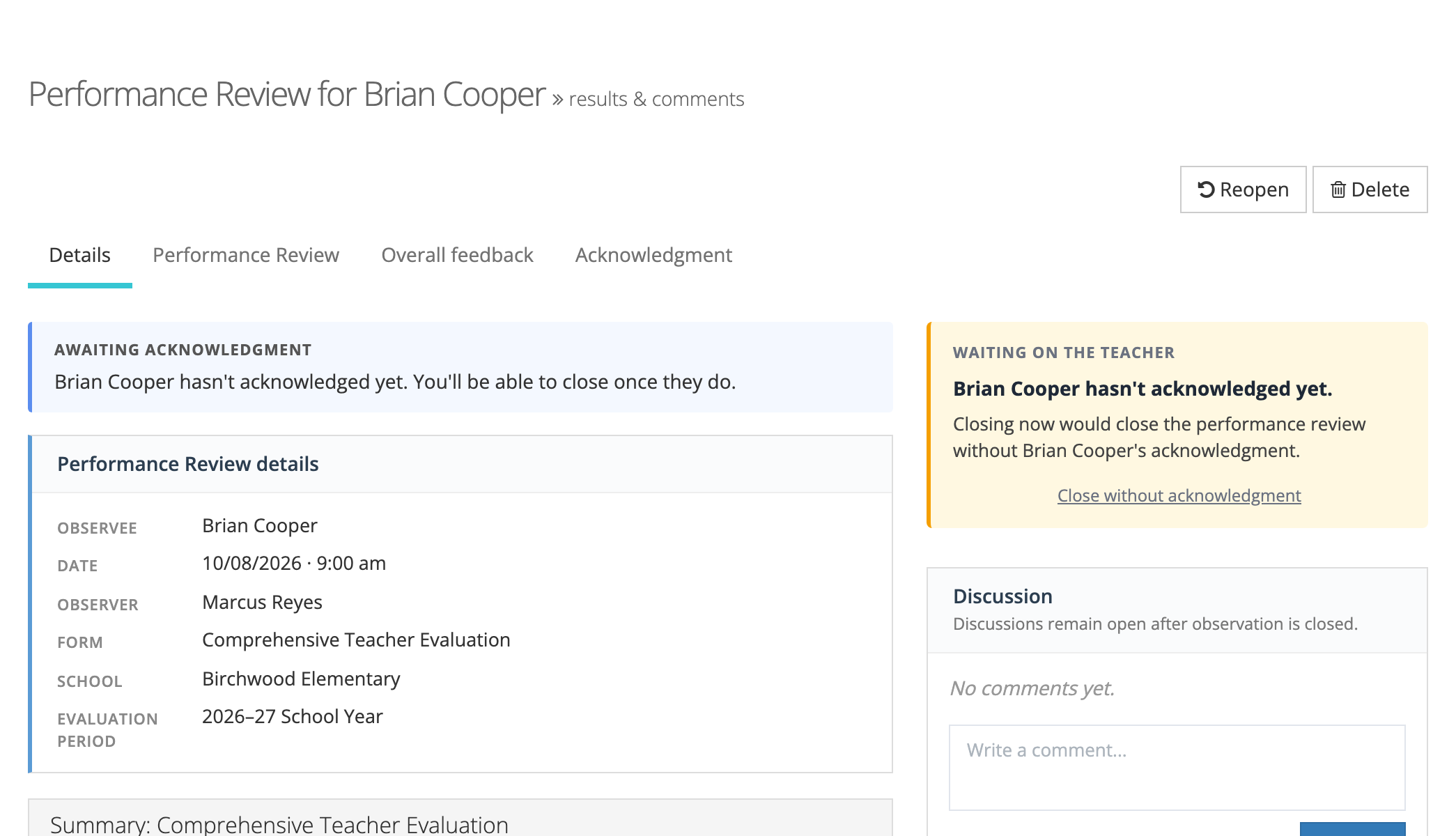This screenshot has width=1456, height=836.
Task: Select the Details tab
Action: point(80,255)
